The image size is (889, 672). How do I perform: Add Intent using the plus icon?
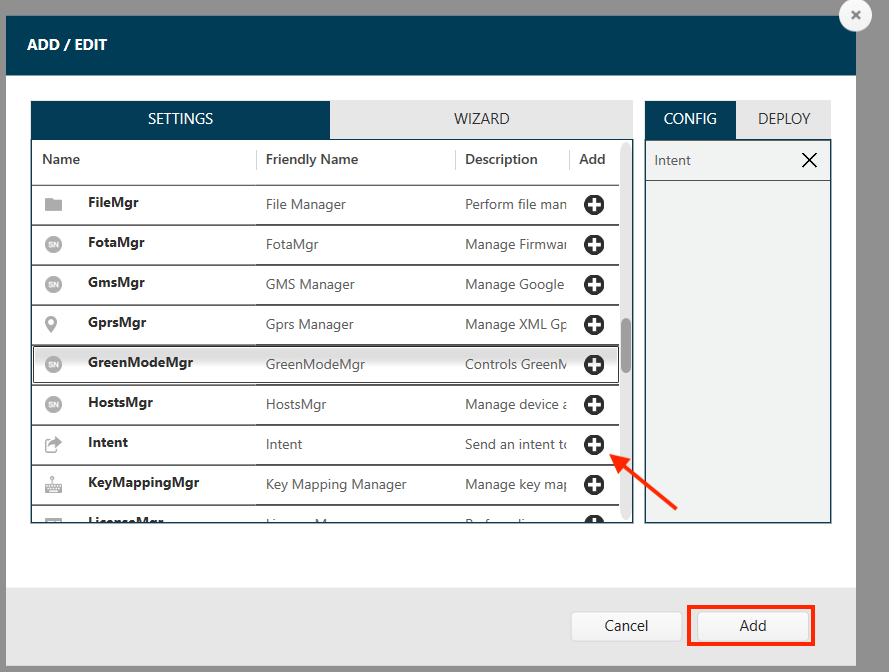click(x=594, y=445)
